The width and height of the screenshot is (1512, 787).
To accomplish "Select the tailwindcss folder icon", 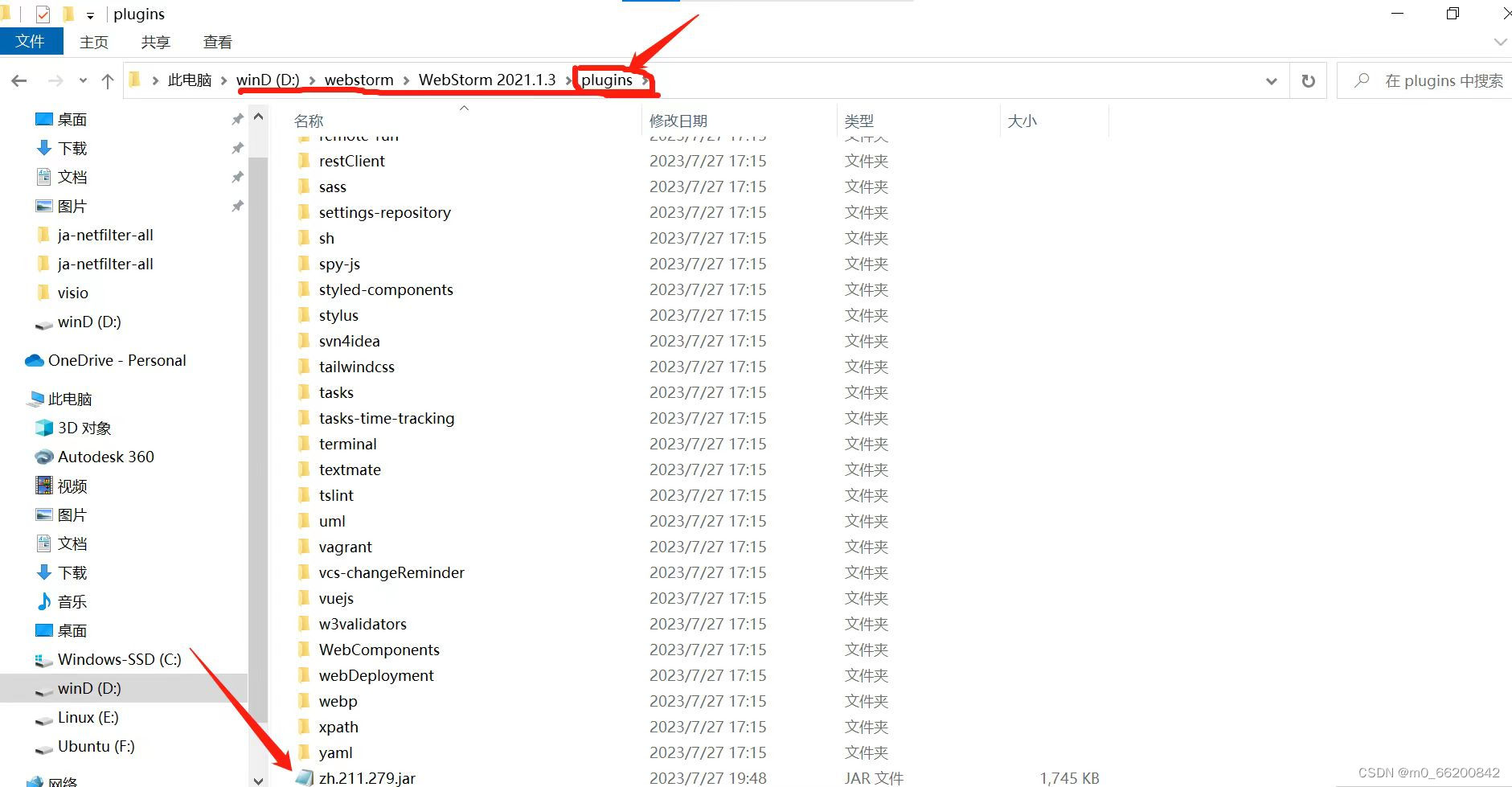I will point(304,367).
